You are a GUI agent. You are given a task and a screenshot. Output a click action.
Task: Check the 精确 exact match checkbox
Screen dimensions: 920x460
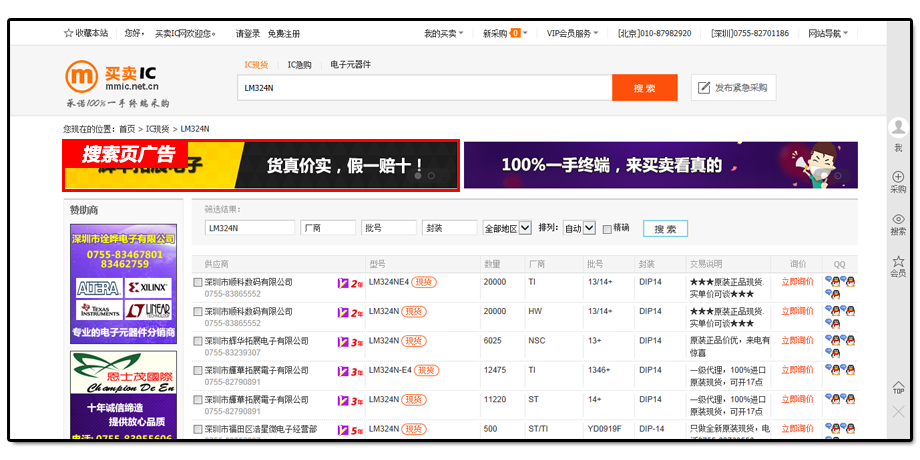point(607,229)
